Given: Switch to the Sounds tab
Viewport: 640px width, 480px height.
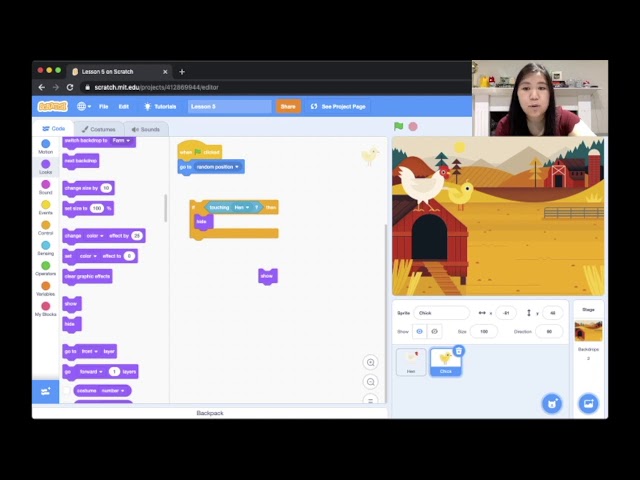Looking at the screenshot, I should (146, 129).
